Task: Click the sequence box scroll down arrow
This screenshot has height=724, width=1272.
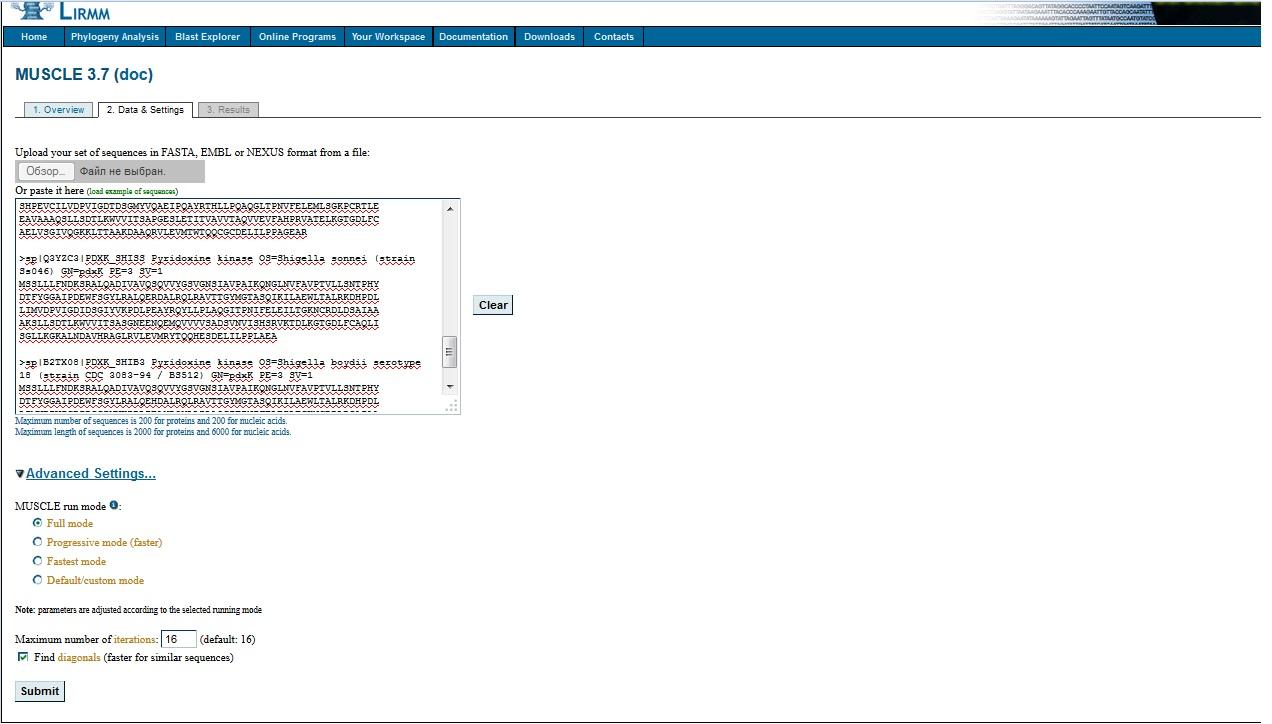Action: click(x=450, y=386)
